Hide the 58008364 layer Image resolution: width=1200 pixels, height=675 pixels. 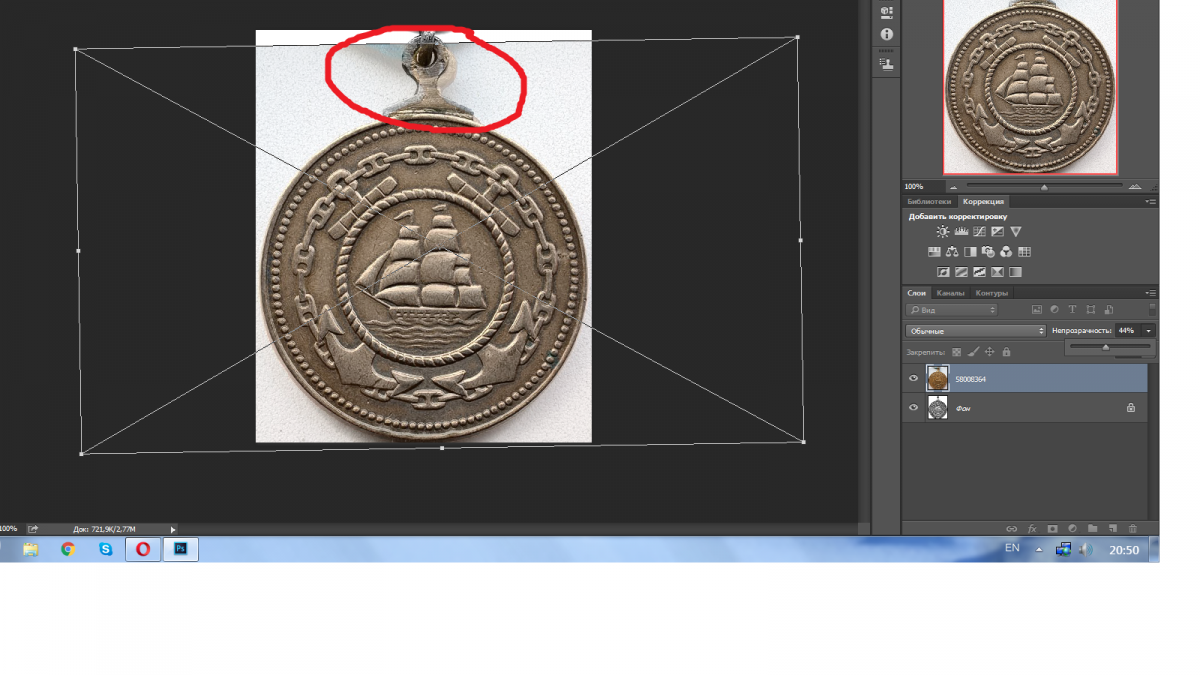(x=913, y=379)
